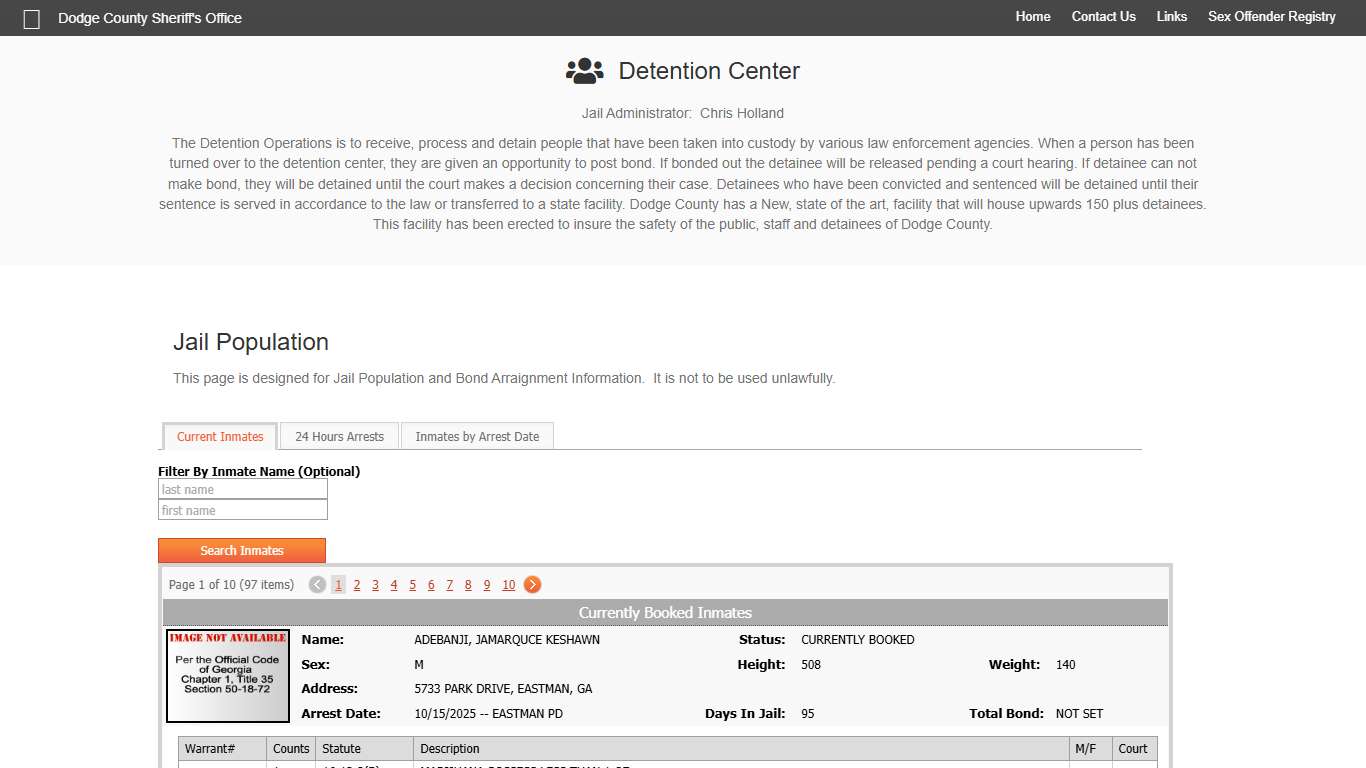Switch to Inmates by Arrest Date tab
The width and height of the screenshot is (1366, 768).
[477, 437]
